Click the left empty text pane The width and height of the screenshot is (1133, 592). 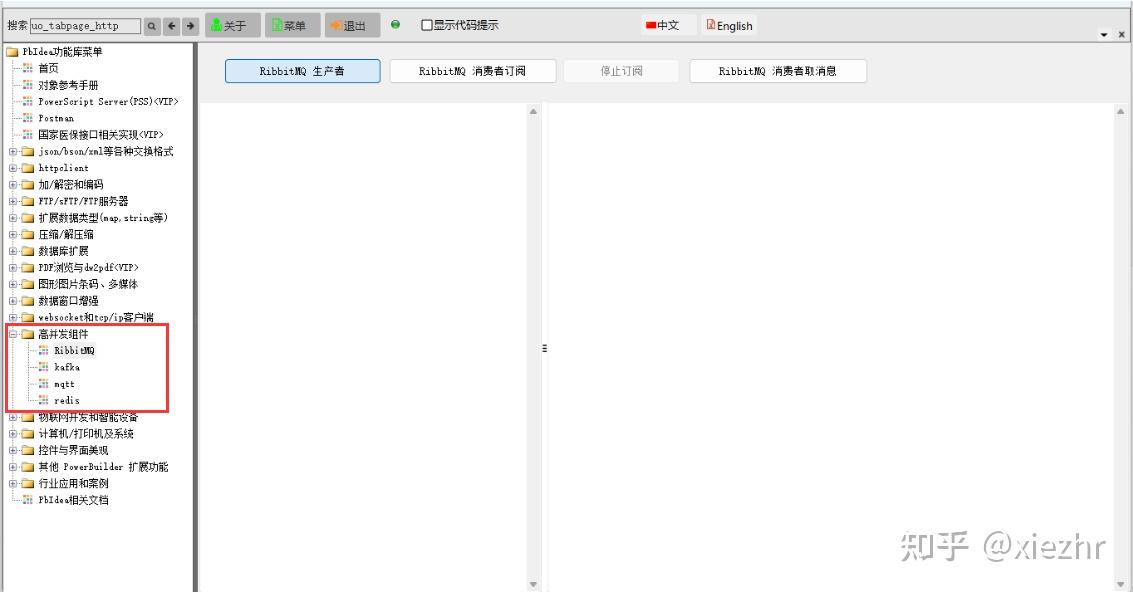[x=363, y=347]
